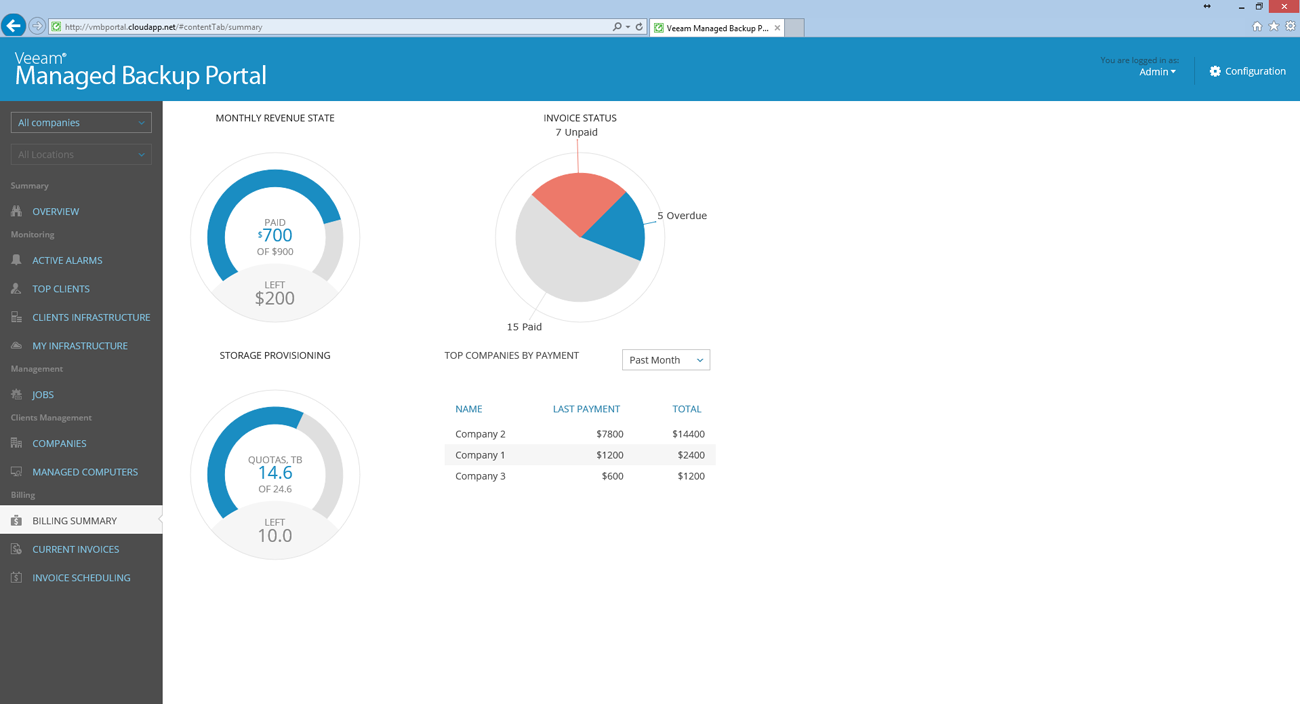1300x704 pixels.
Task: Select the Veeam Managed Backup browser tab
Action: click(716, 28)
